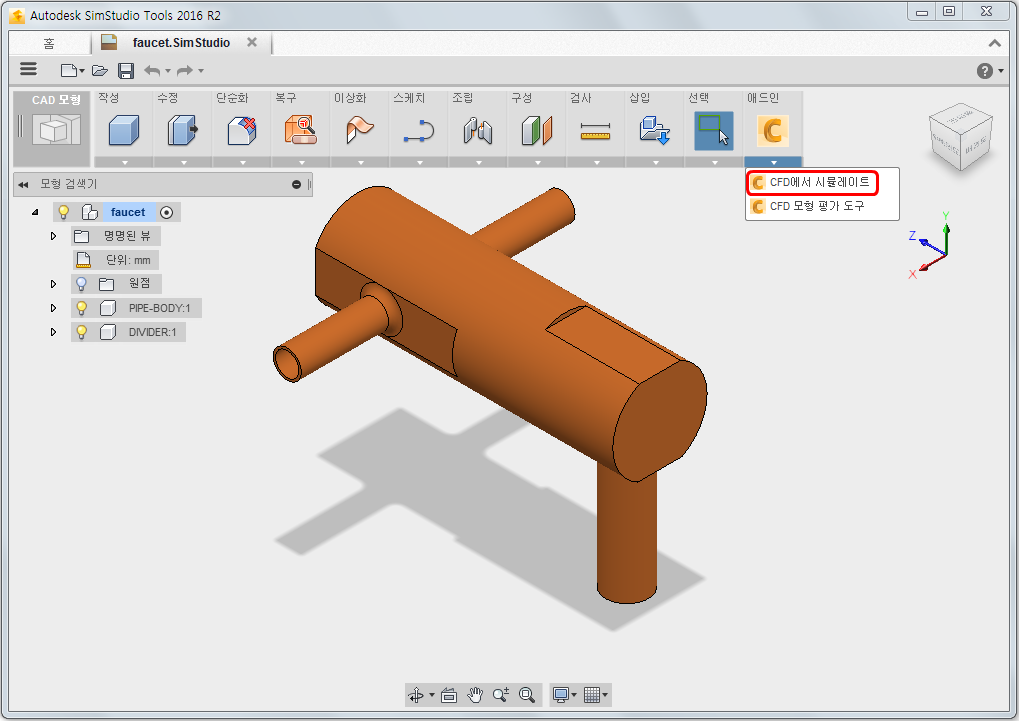Click the ViewCube in the viewport
This screenshot has height=721, width=1019.
coord(961,137)
